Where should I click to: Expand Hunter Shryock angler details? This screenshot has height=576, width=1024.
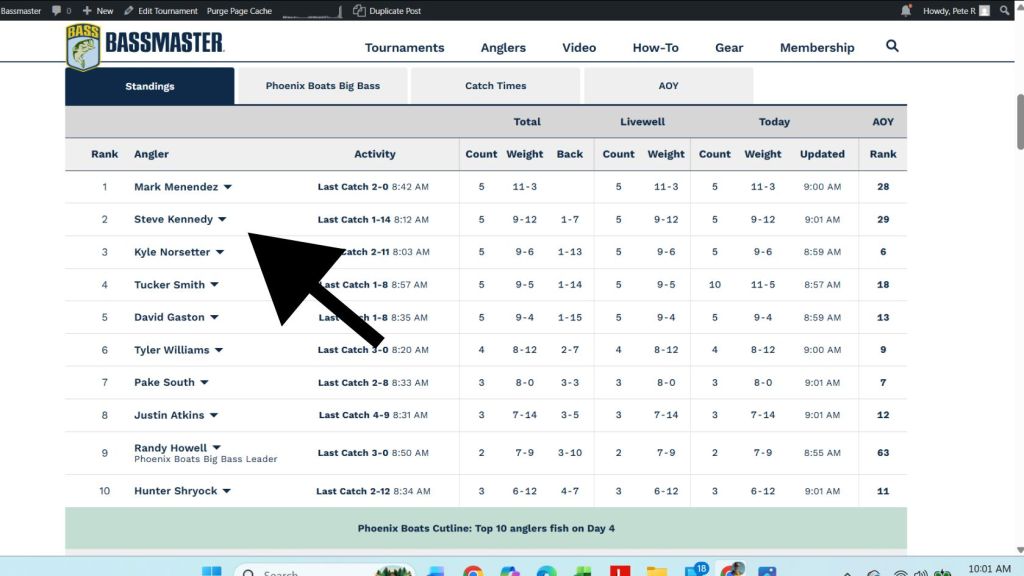[x=227, y=492]
